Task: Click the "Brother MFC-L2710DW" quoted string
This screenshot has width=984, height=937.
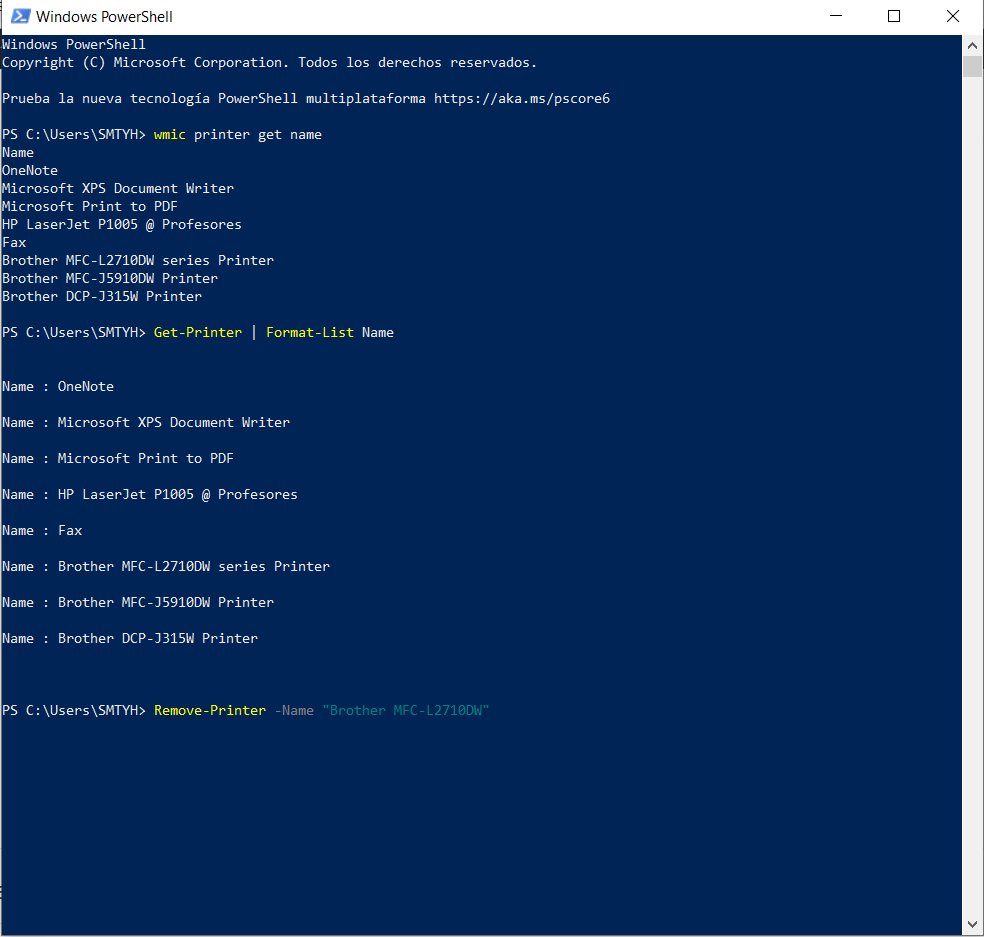Action: point(406,710)
